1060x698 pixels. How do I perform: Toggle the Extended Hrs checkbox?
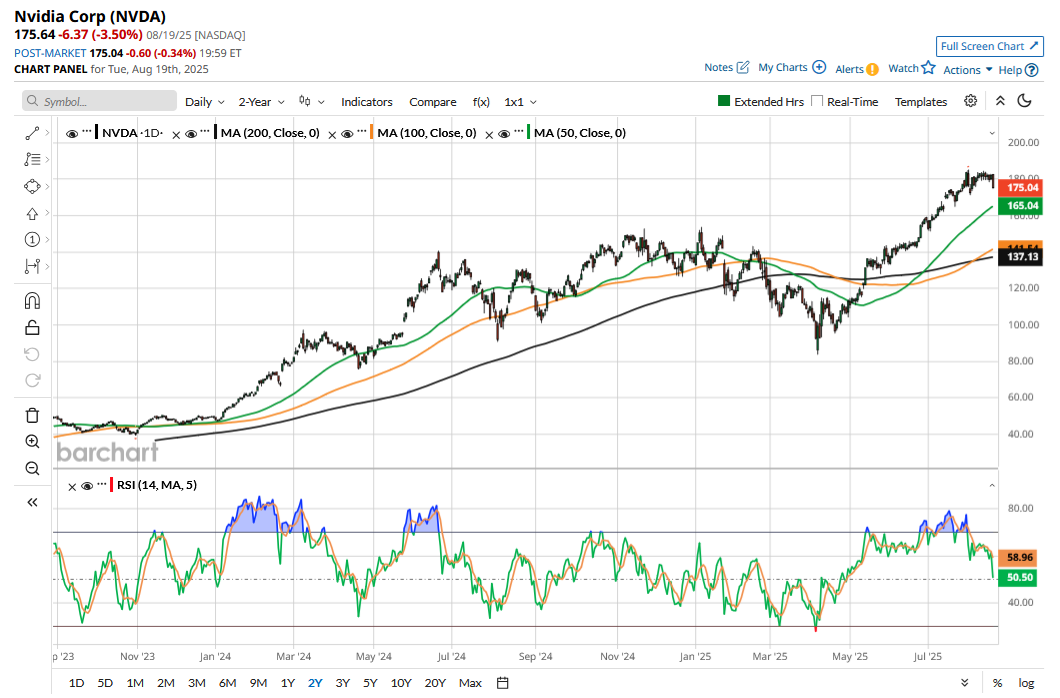tap(723, 101)
